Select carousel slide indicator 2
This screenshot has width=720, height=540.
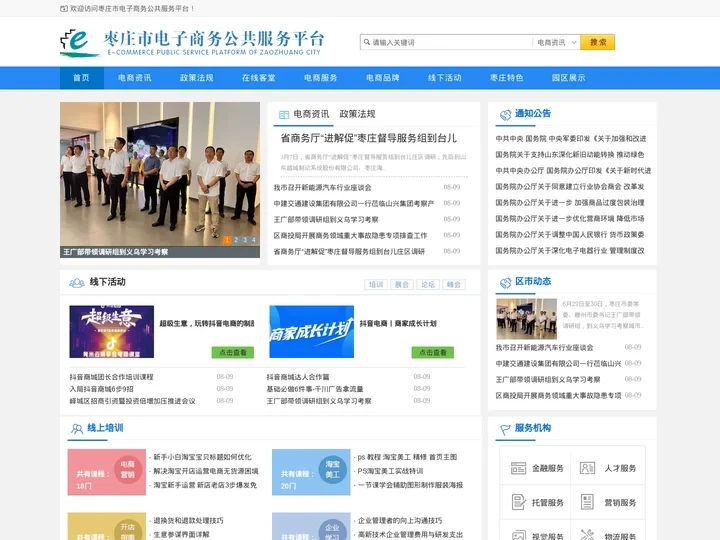(x=236, y=240)
